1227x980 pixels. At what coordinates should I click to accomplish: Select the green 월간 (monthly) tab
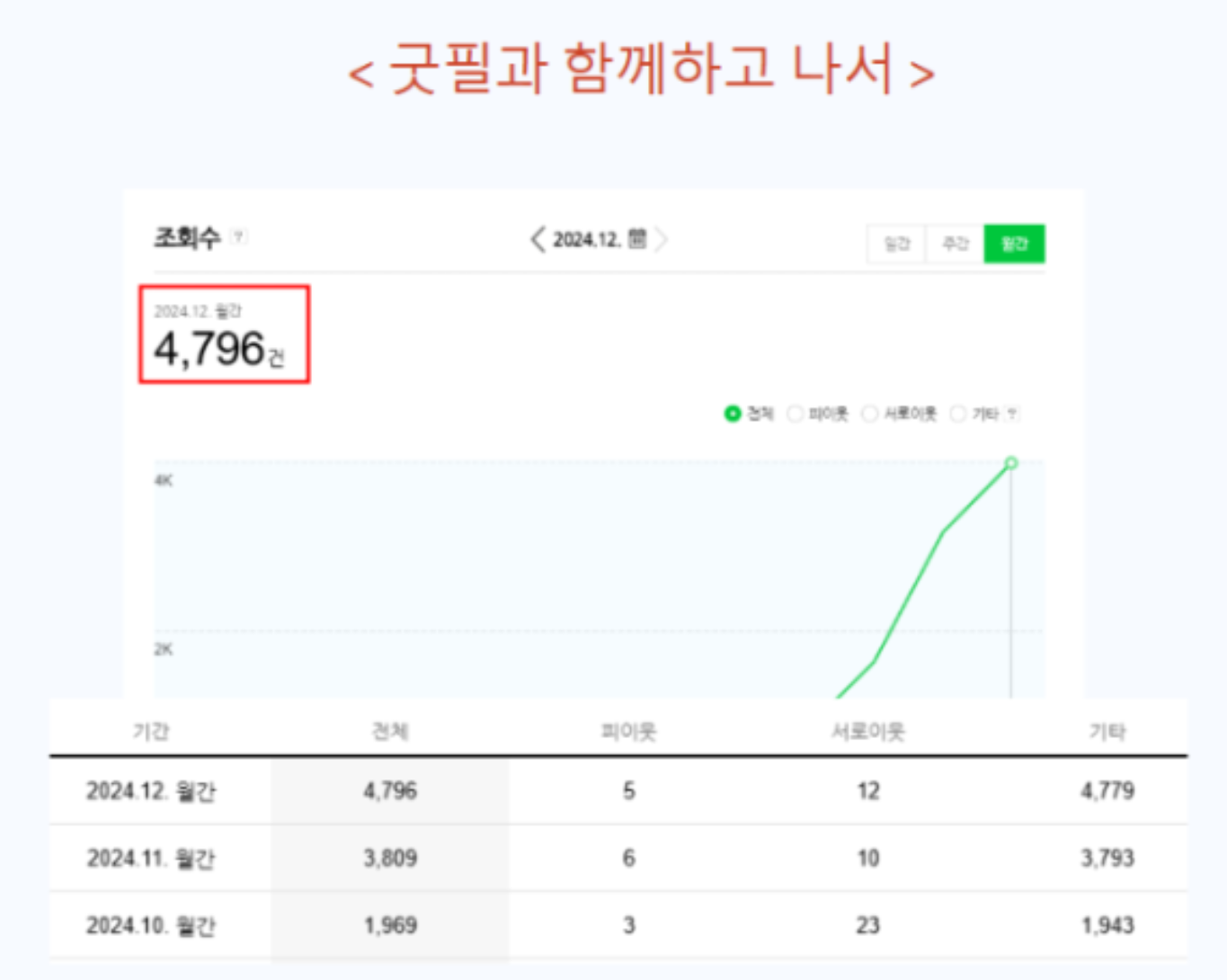pos(1014,244)
